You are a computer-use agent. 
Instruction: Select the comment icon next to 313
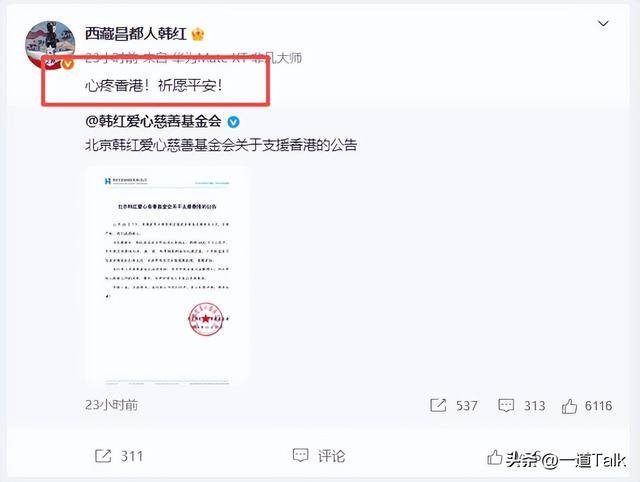click(x=506, y=406)
